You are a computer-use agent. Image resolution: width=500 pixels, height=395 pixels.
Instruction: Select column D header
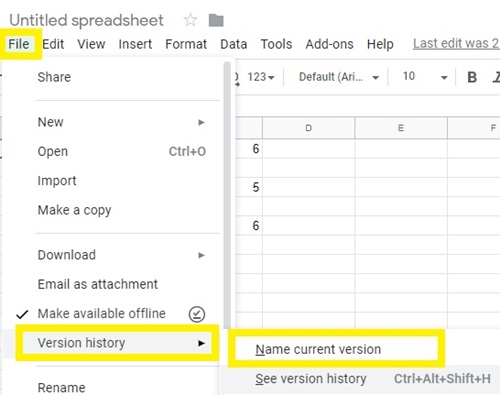[309, 128]
